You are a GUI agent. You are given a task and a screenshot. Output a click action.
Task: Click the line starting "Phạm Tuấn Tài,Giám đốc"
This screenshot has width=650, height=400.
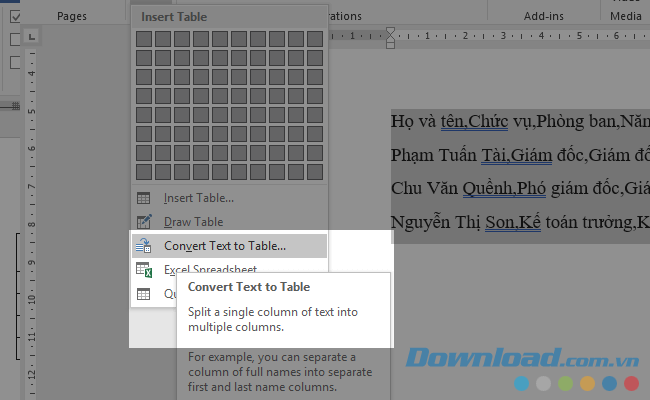[x=520, y=155]
